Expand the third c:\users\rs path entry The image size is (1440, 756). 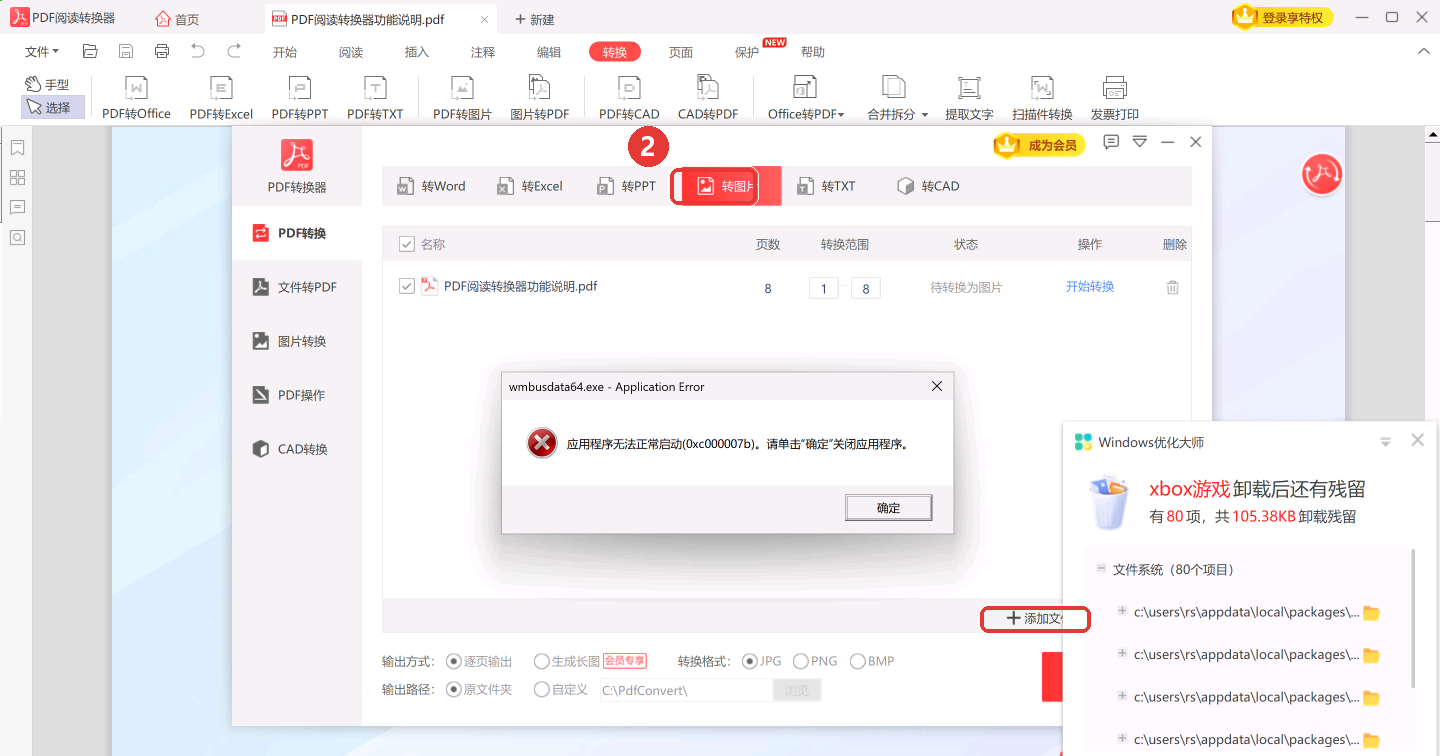pyautogui.click(x=1122, y=696)
